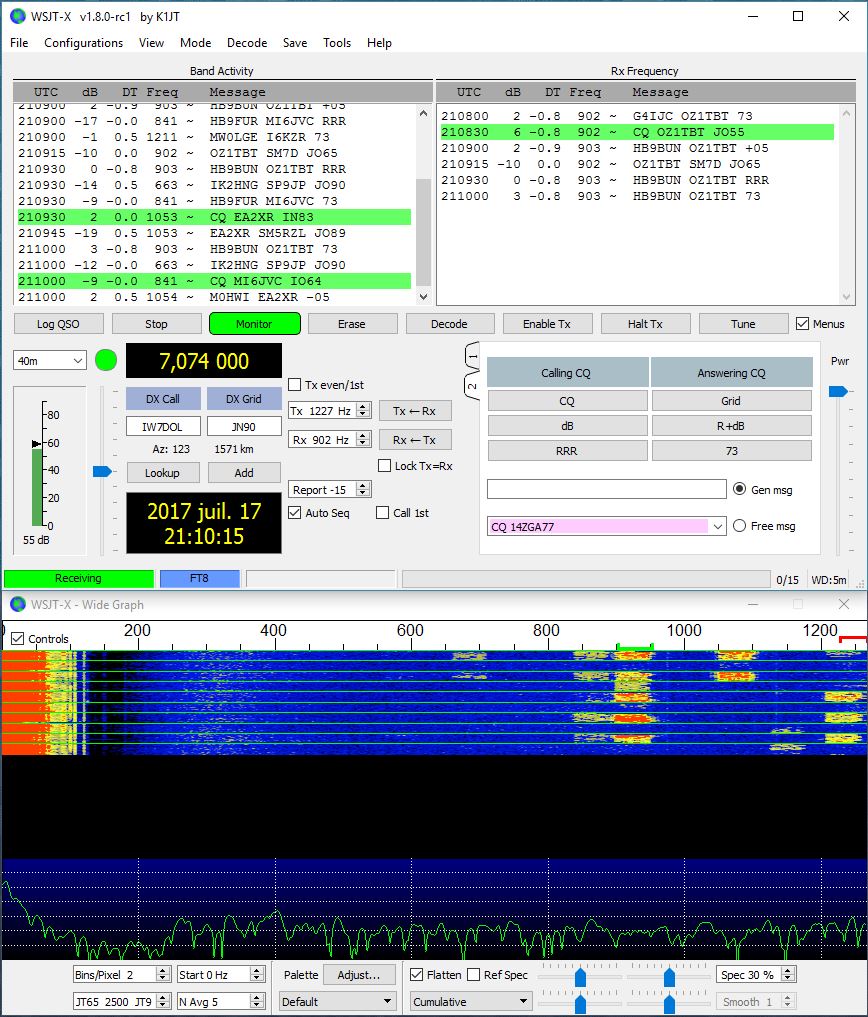
Task: Click the Erase button
Action: [x=352, y=324]
